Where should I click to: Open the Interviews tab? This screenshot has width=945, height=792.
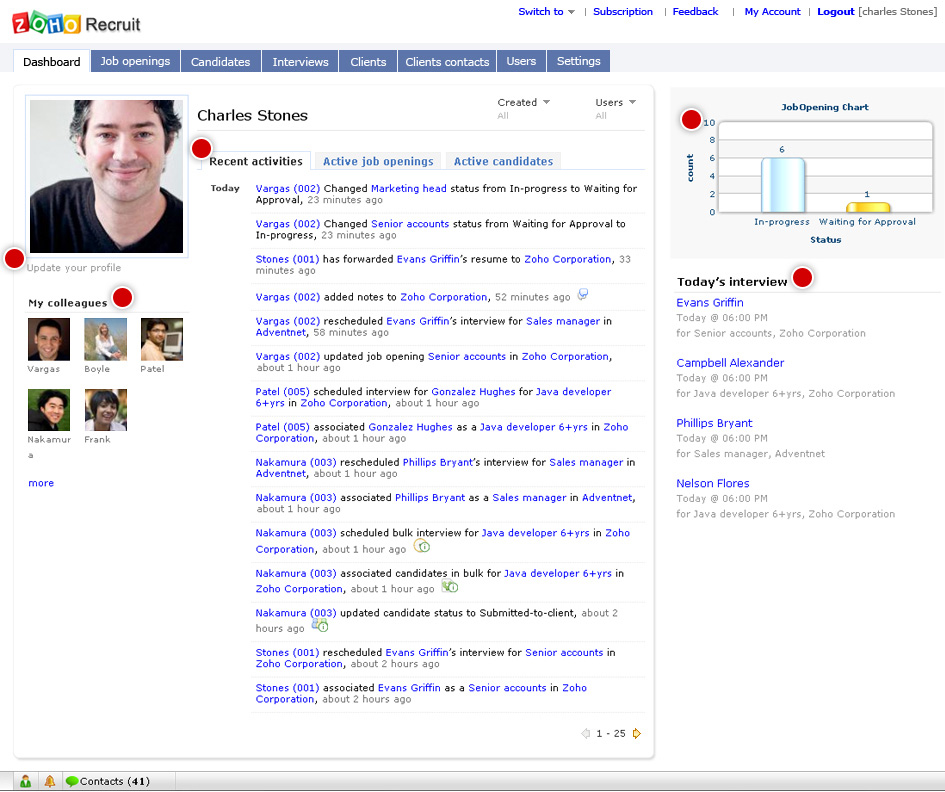click(300, 61)
